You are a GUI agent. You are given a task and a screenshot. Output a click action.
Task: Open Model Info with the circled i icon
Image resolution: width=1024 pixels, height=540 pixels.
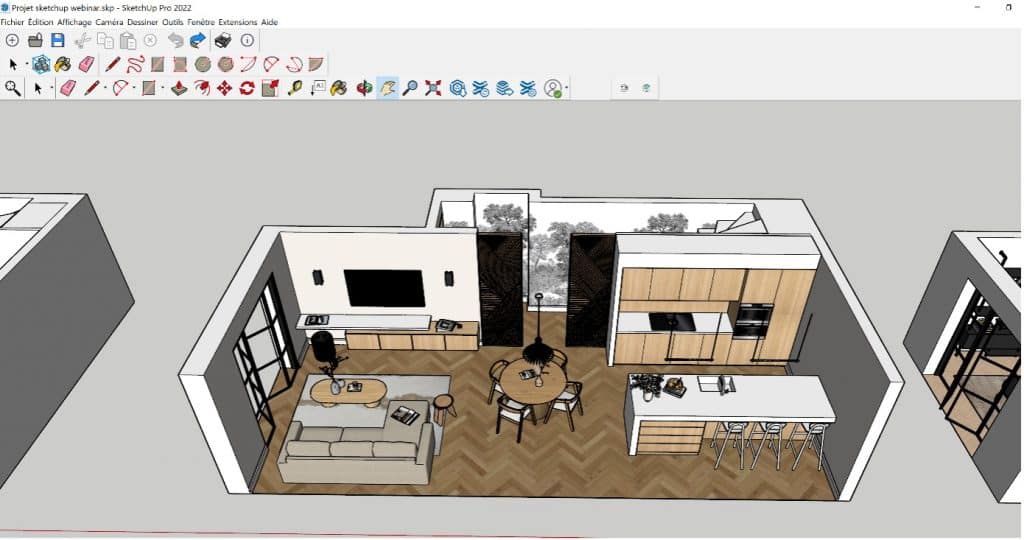(x=247, y=40)
